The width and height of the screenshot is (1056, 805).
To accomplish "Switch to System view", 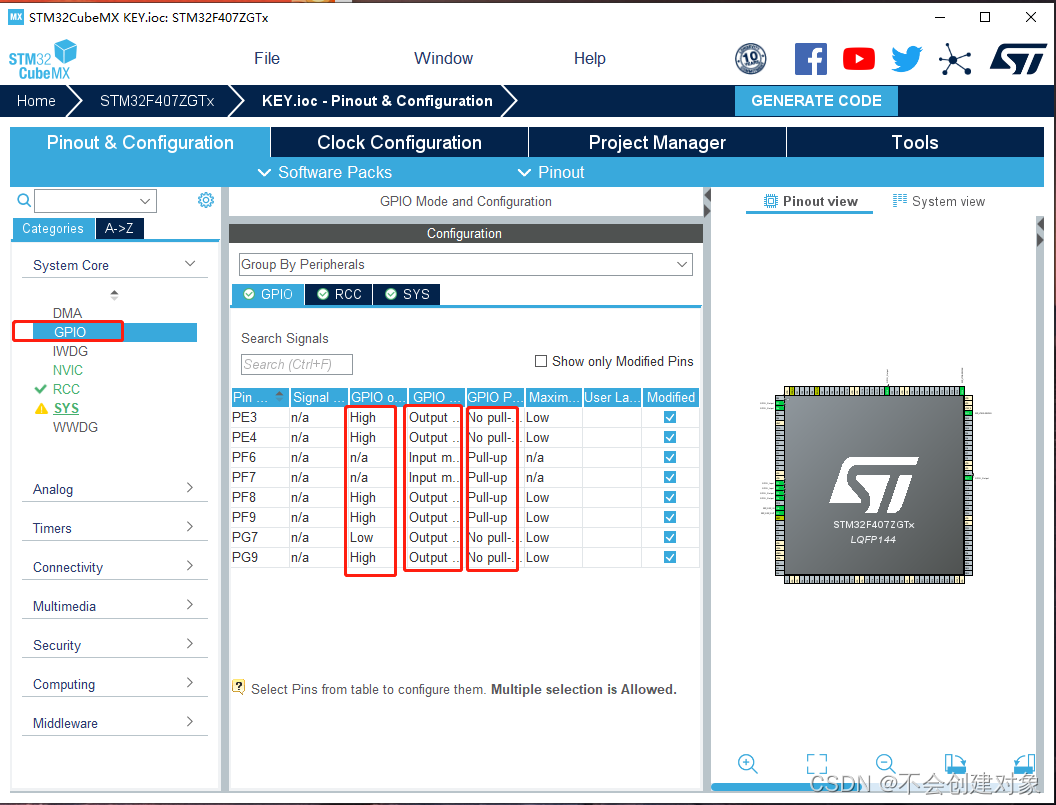I will click(x=938, y=201).
